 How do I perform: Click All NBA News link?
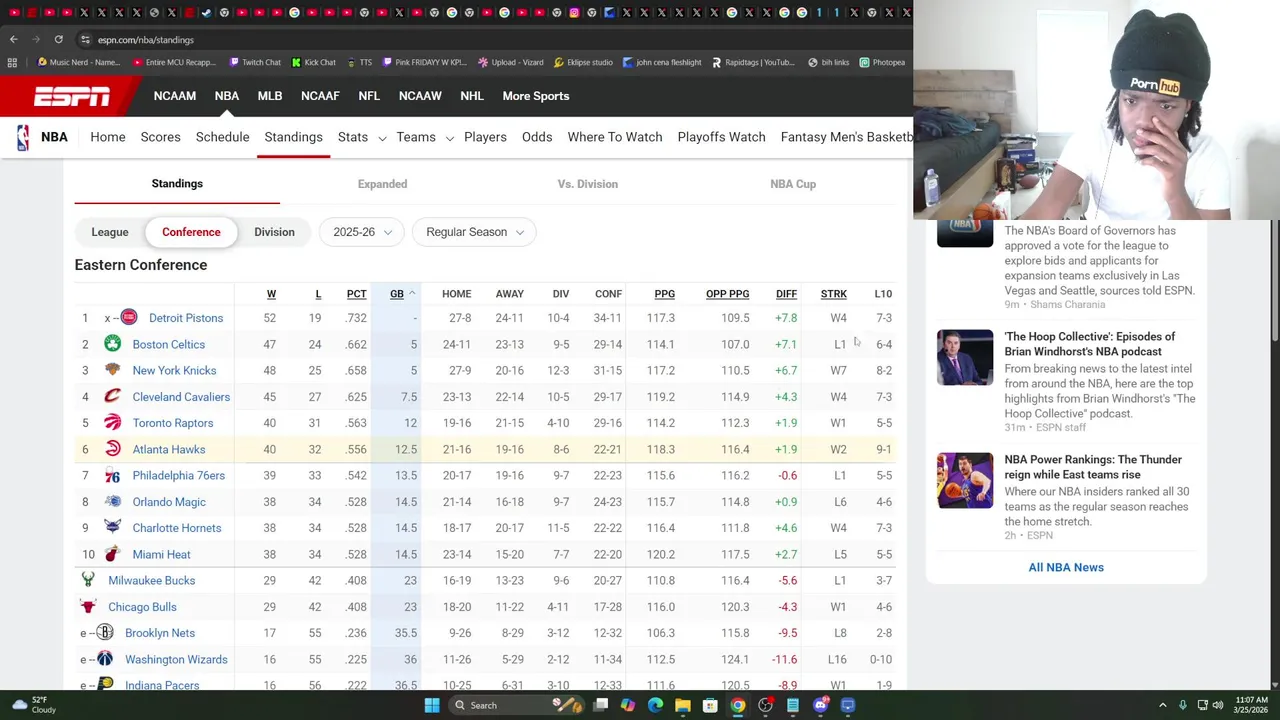tap(1066, 567)
